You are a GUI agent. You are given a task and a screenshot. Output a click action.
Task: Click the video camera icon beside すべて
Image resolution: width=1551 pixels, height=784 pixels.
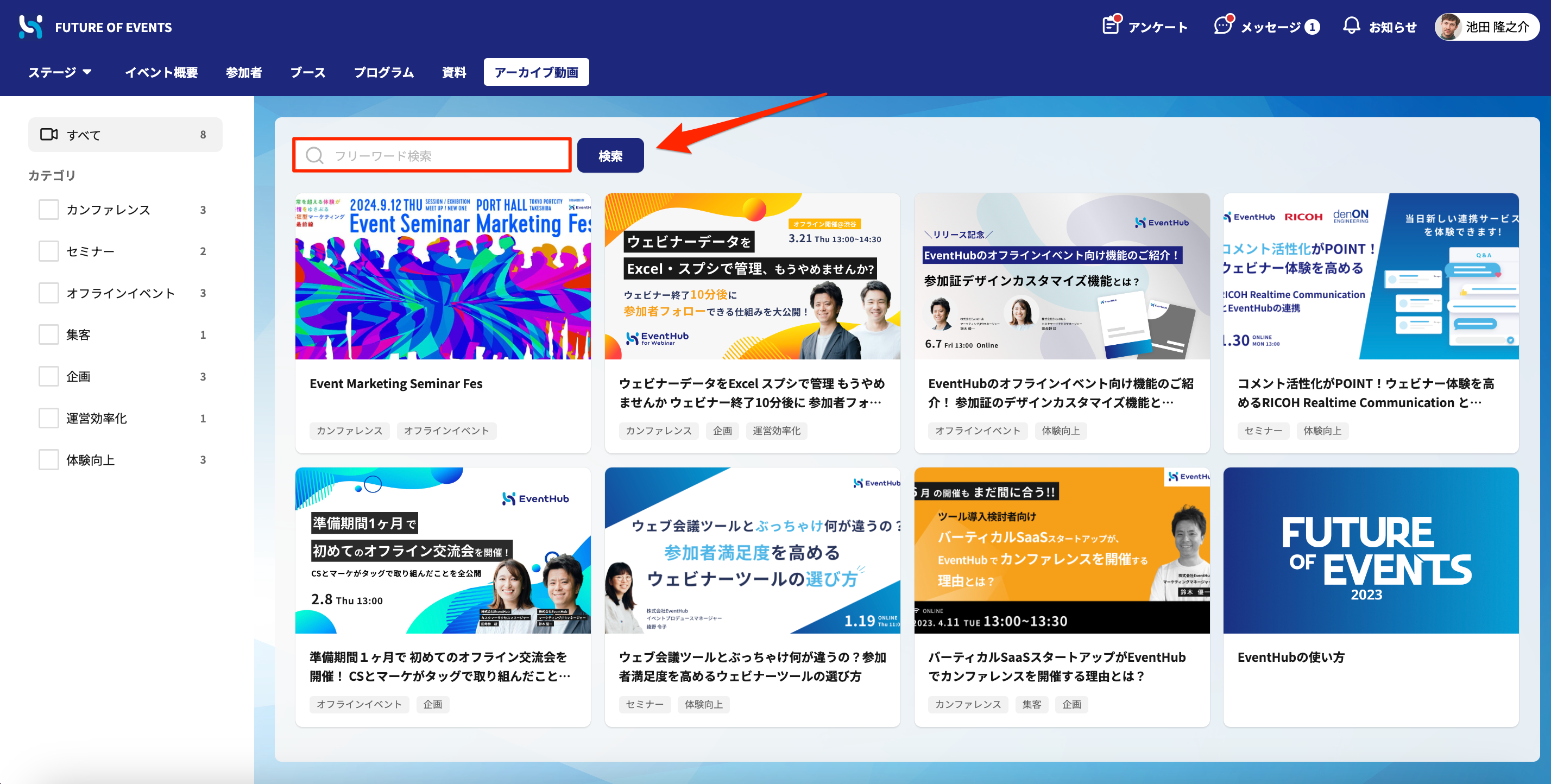click(49, 134)
